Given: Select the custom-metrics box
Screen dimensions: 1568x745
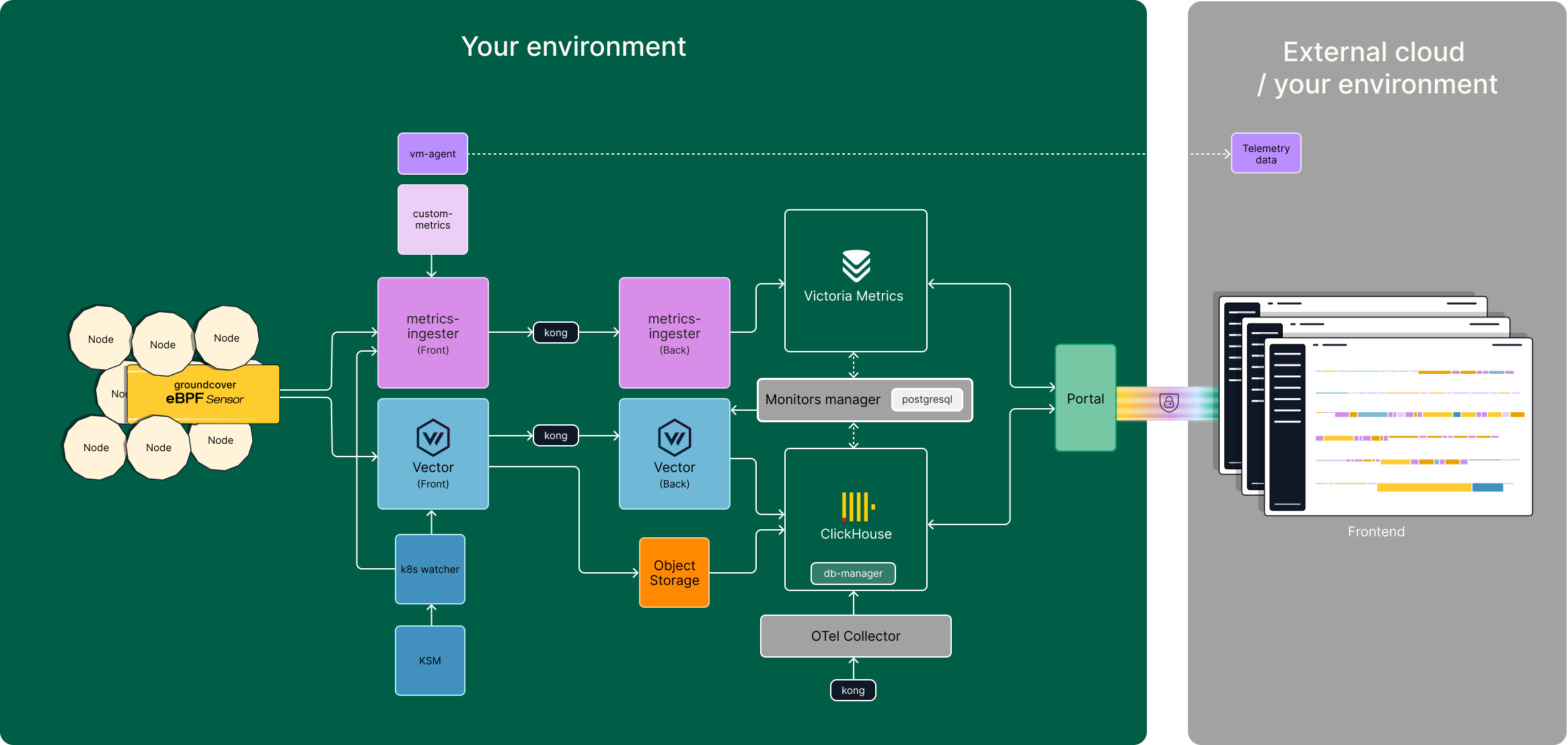Looking at the screenshot, I should tap(433, 219).
